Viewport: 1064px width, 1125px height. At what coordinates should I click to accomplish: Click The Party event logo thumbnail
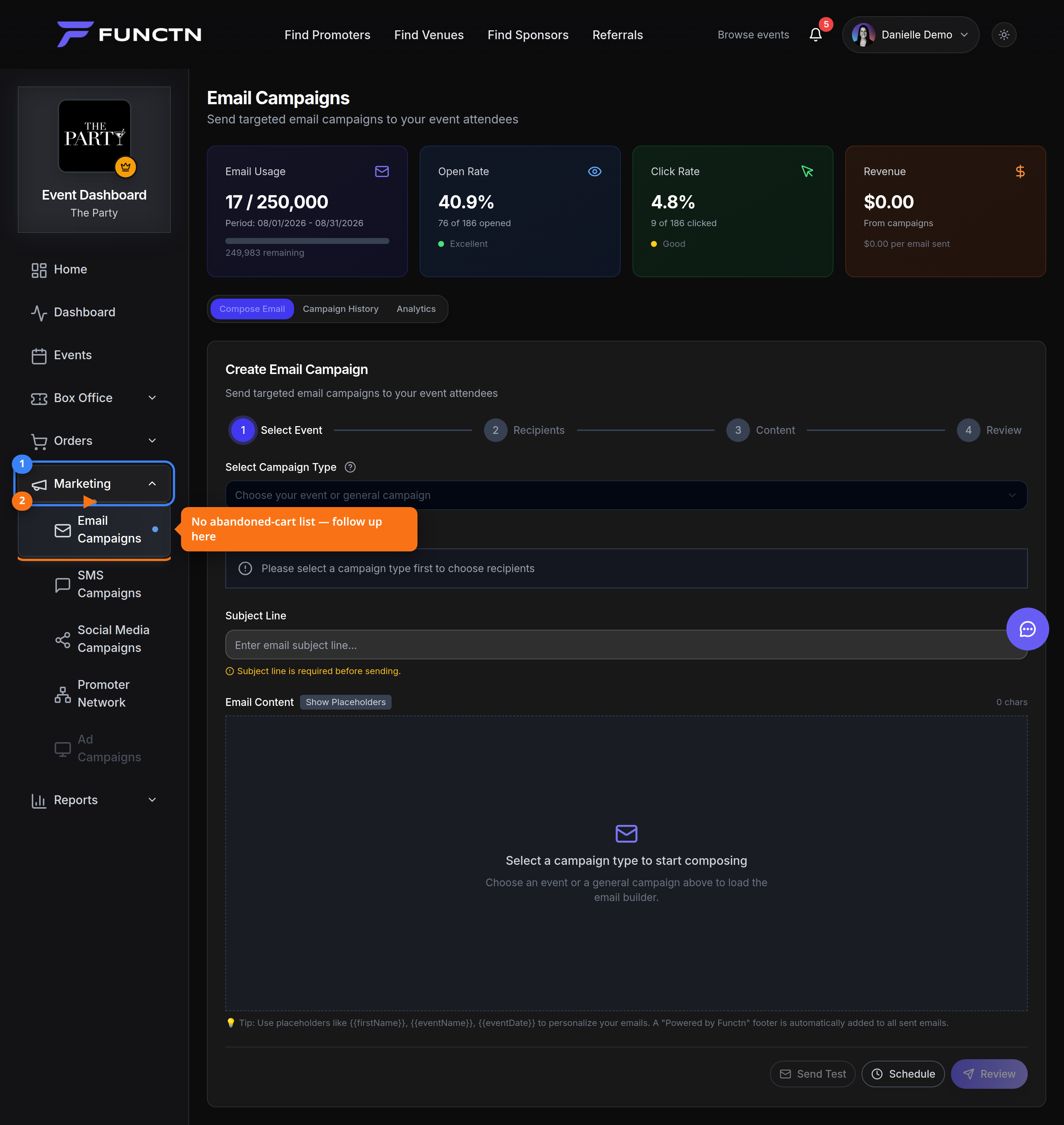tap(94, 136)
